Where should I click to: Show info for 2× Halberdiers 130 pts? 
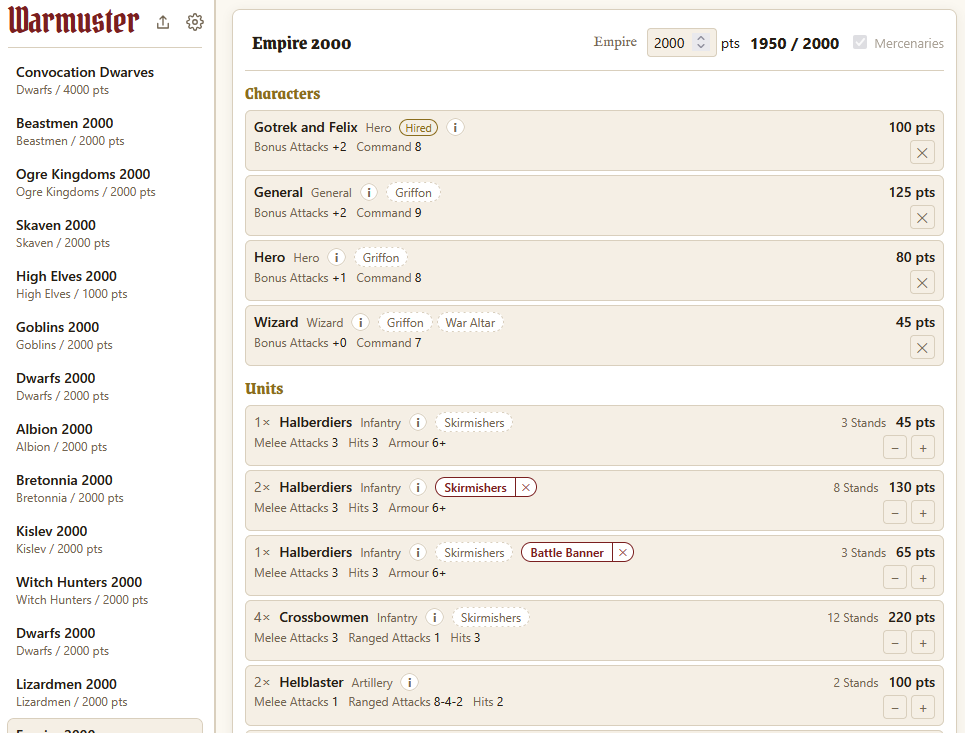(417, 487)
